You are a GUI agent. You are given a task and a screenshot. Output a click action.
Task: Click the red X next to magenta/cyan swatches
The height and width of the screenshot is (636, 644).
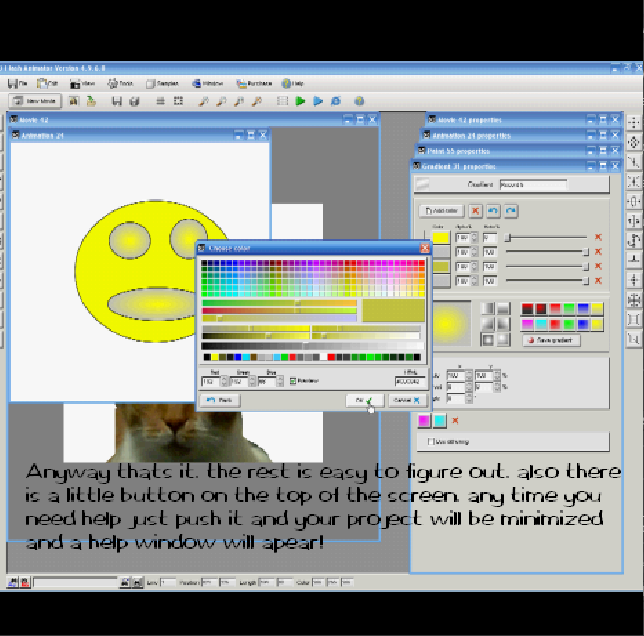point(454,421)
